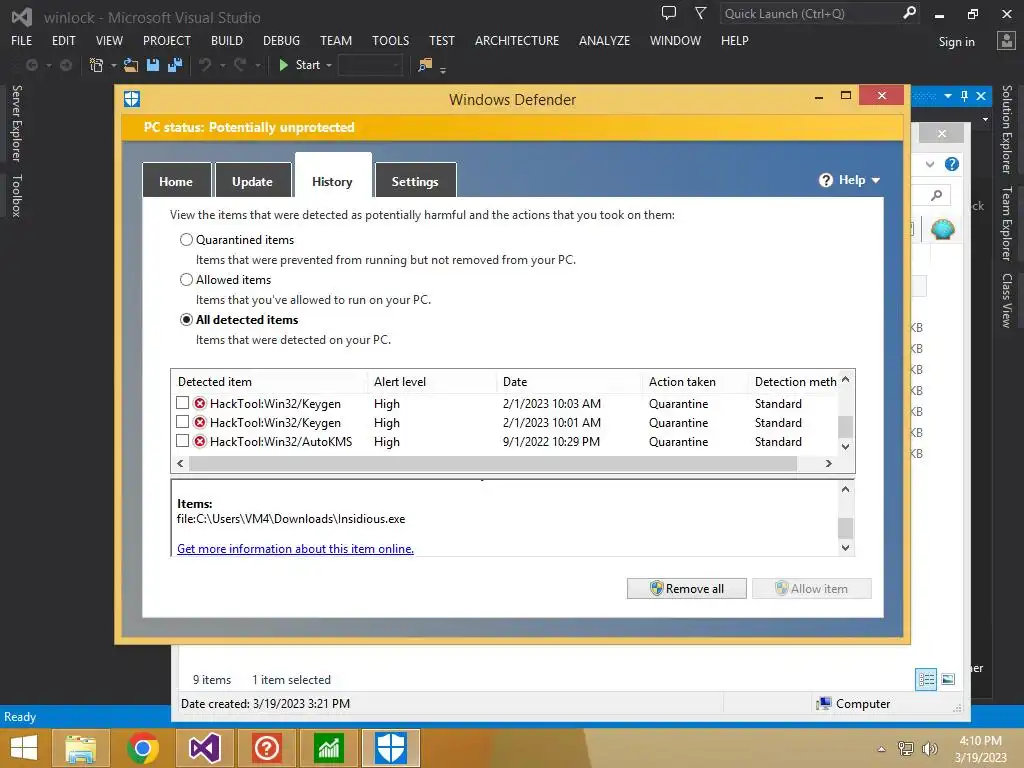
Task: Open File Explorer from the taskbar
Action: pos(81,748)
